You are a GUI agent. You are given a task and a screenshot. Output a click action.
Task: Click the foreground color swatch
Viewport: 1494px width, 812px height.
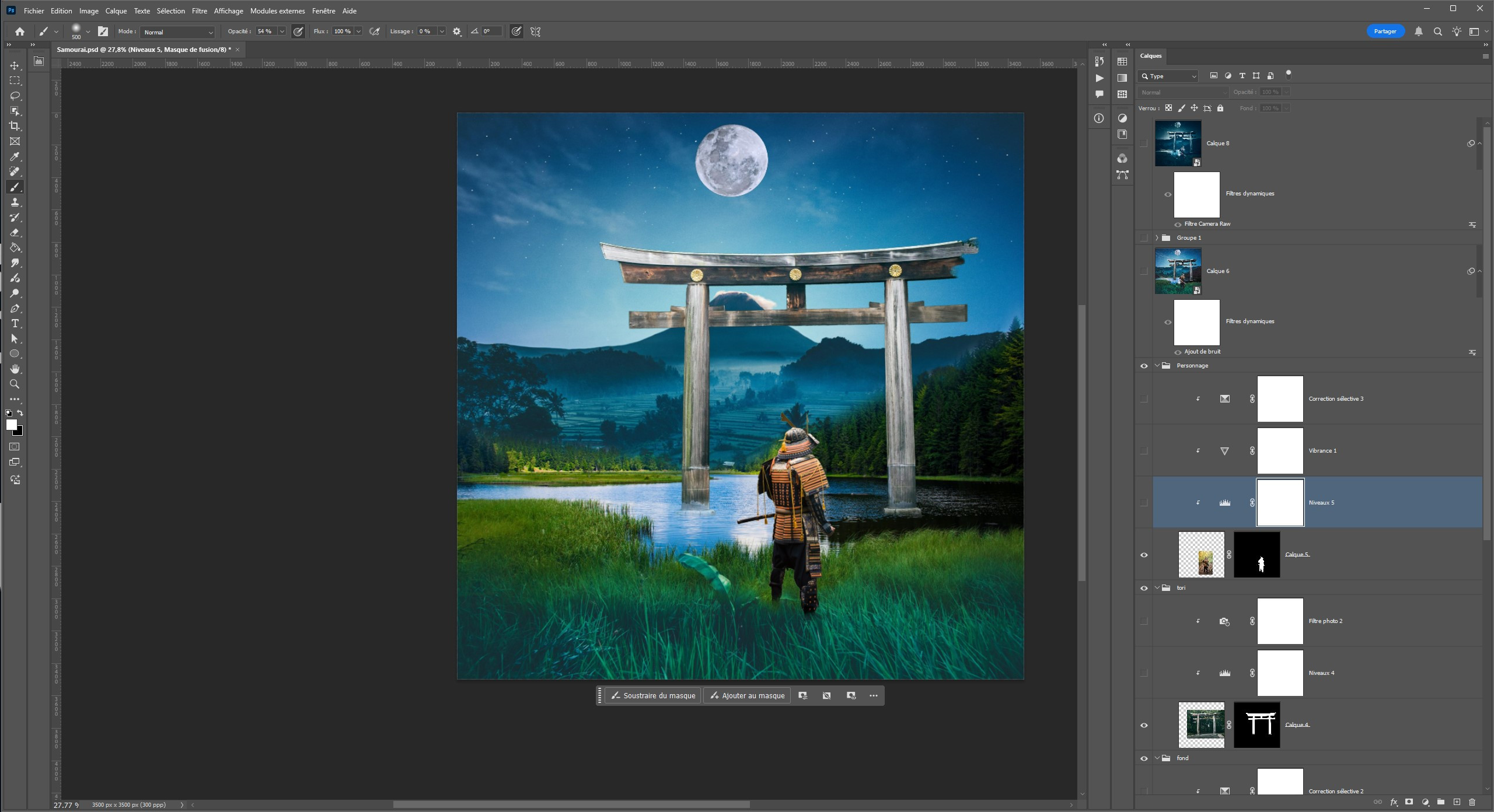coord(11,425)
